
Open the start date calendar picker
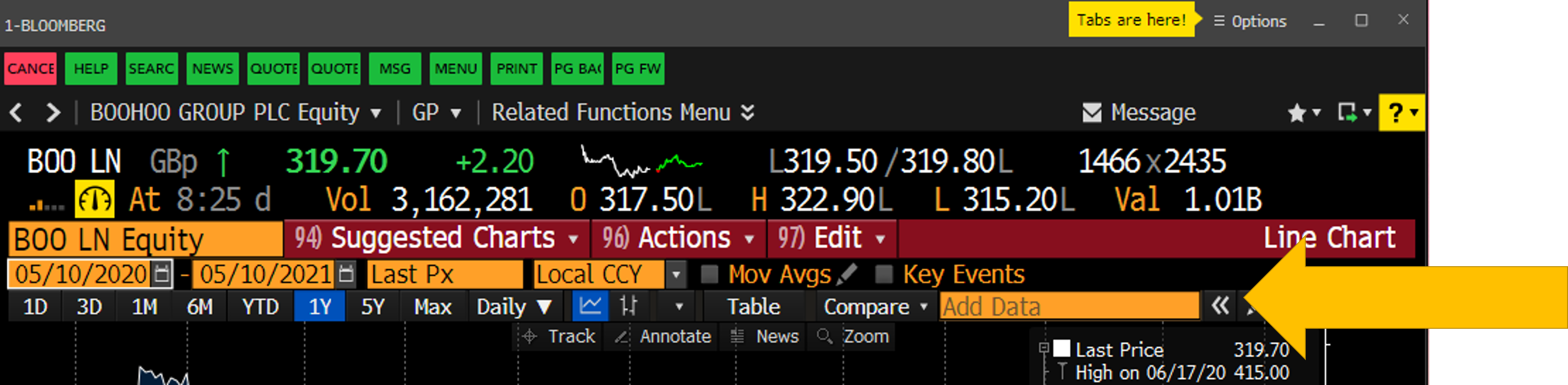point(162,274)
